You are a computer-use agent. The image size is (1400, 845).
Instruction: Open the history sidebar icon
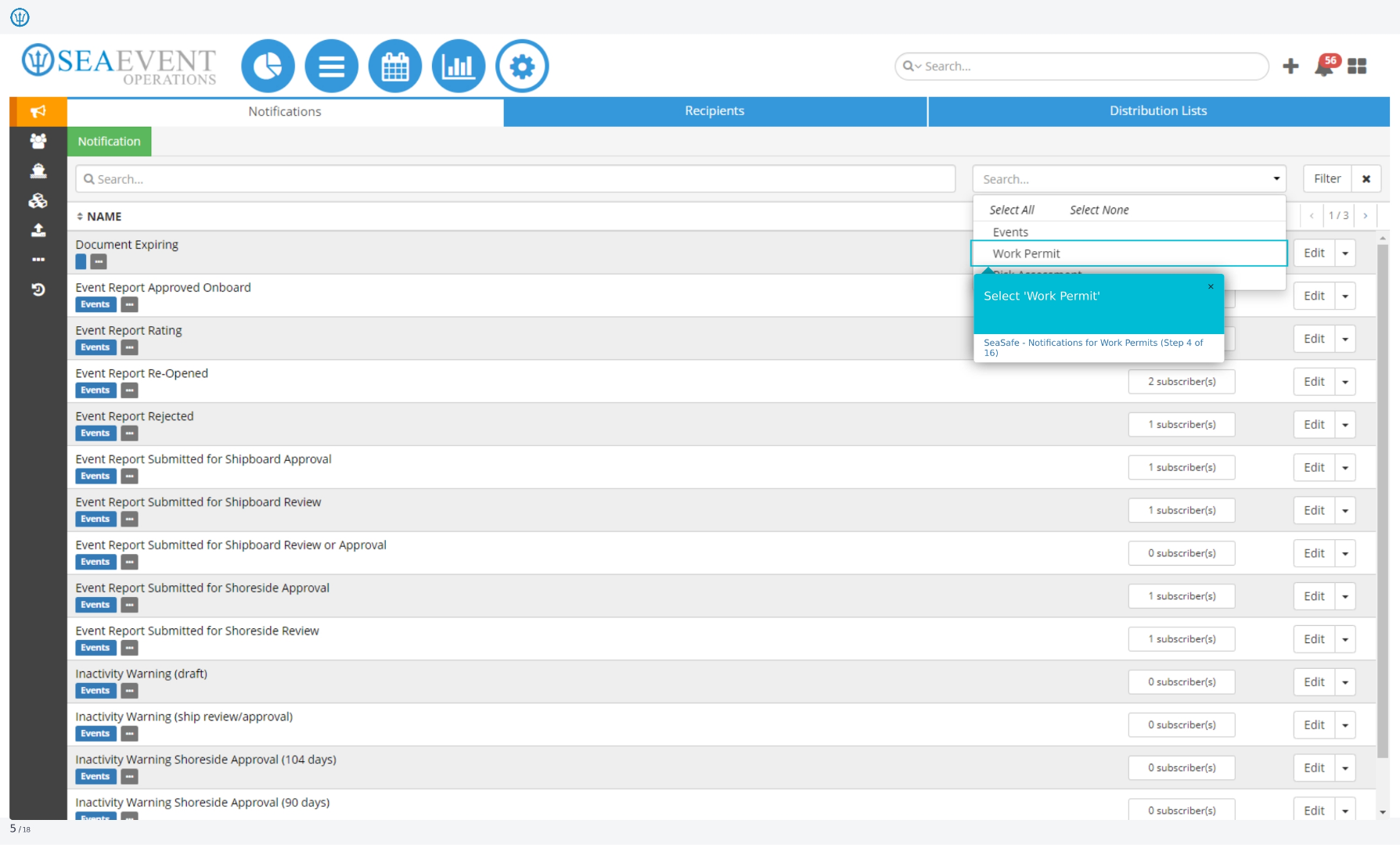38,289
